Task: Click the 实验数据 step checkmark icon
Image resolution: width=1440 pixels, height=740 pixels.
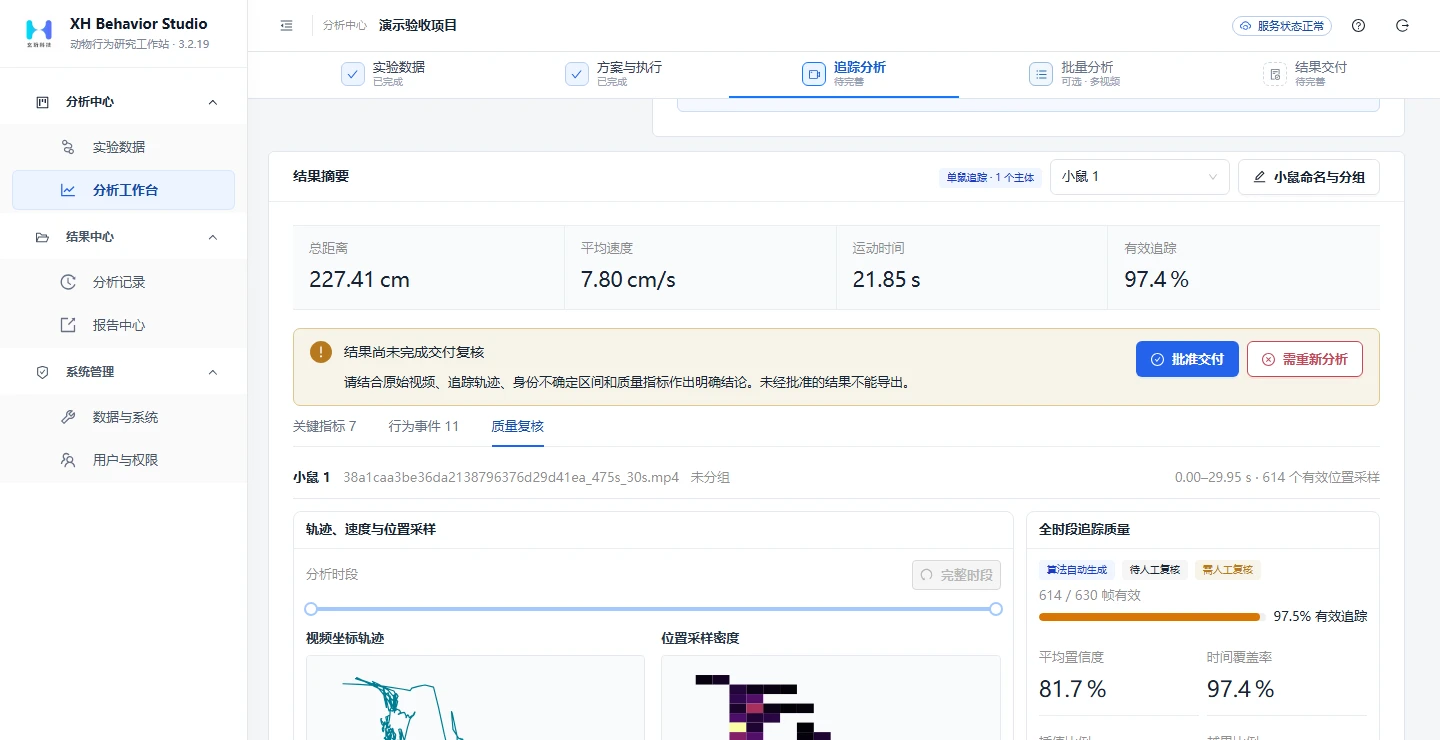Action: coord(353,74)
